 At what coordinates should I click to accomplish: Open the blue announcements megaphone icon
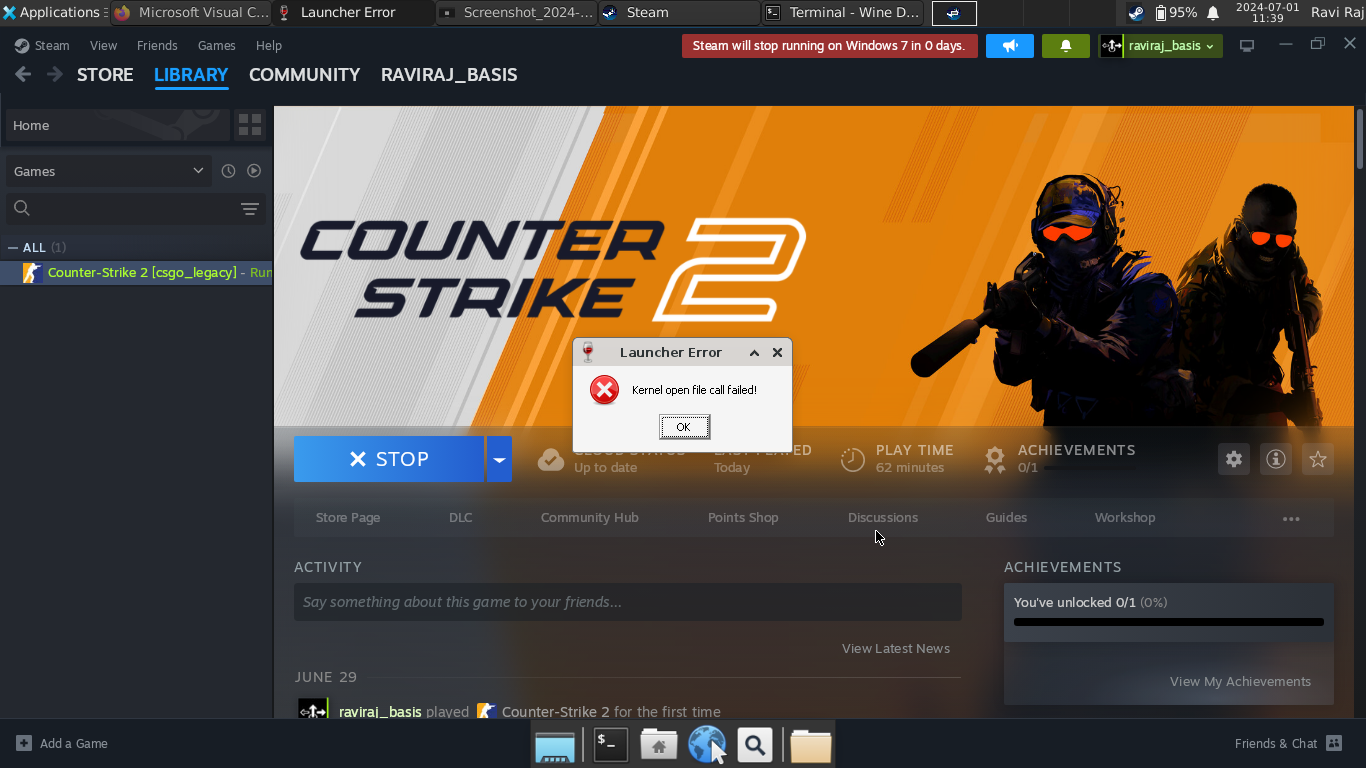[1009, 46]
